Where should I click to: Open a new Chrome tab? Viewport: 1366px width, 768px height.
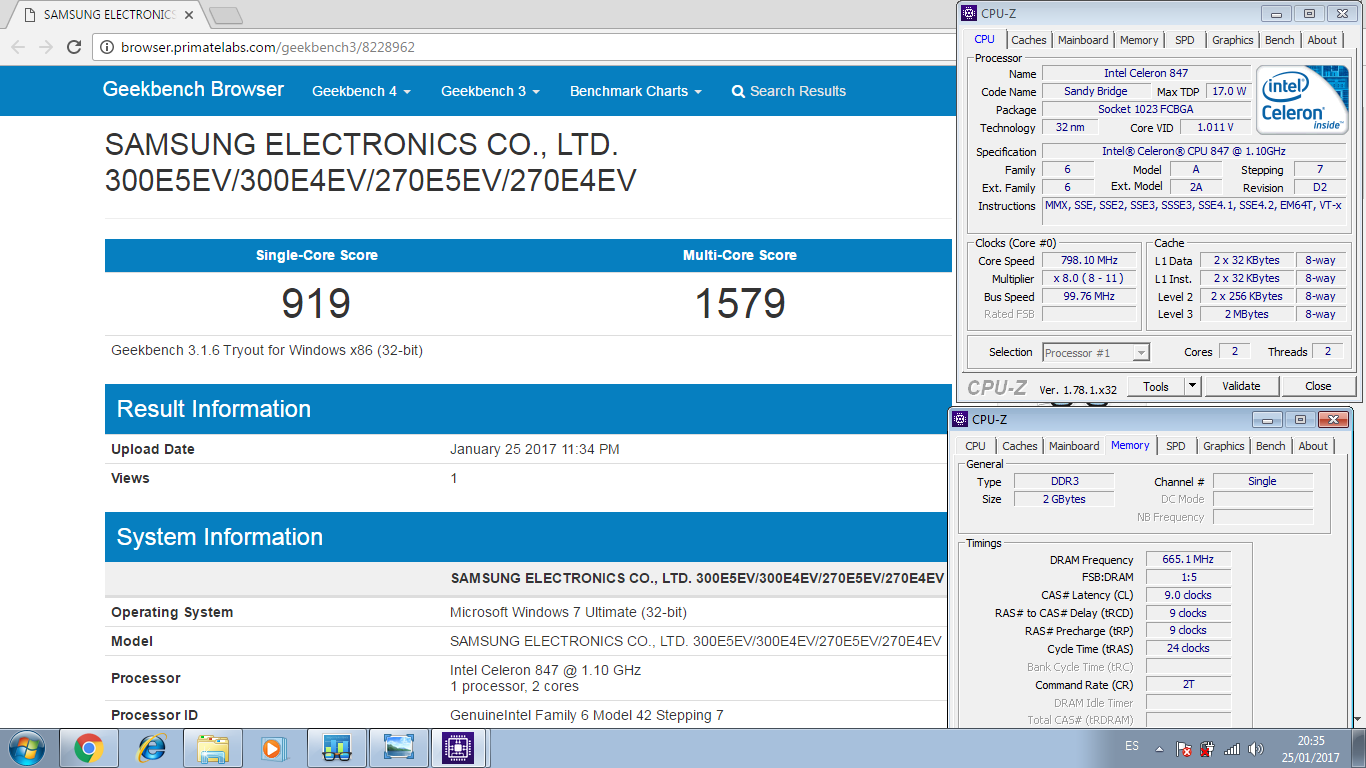[x=226, y=15]
